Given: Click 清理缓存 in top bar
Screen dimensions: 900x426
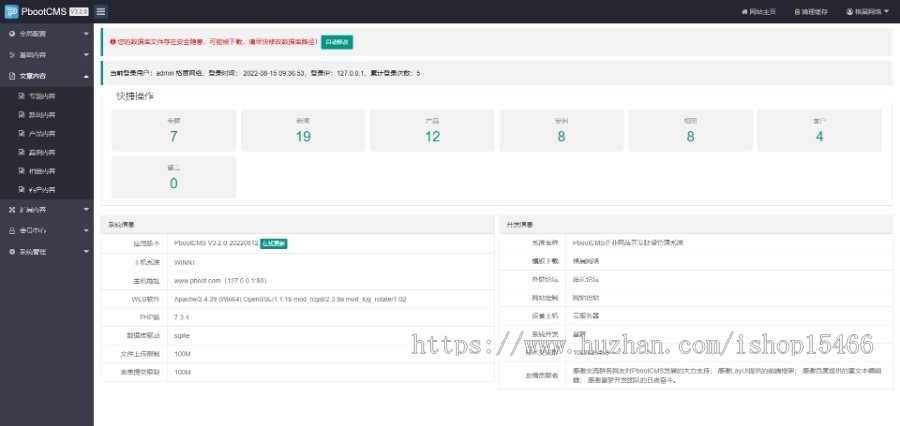Looking at the screenshot, I should pyautogui.click(x=815, y=11).
